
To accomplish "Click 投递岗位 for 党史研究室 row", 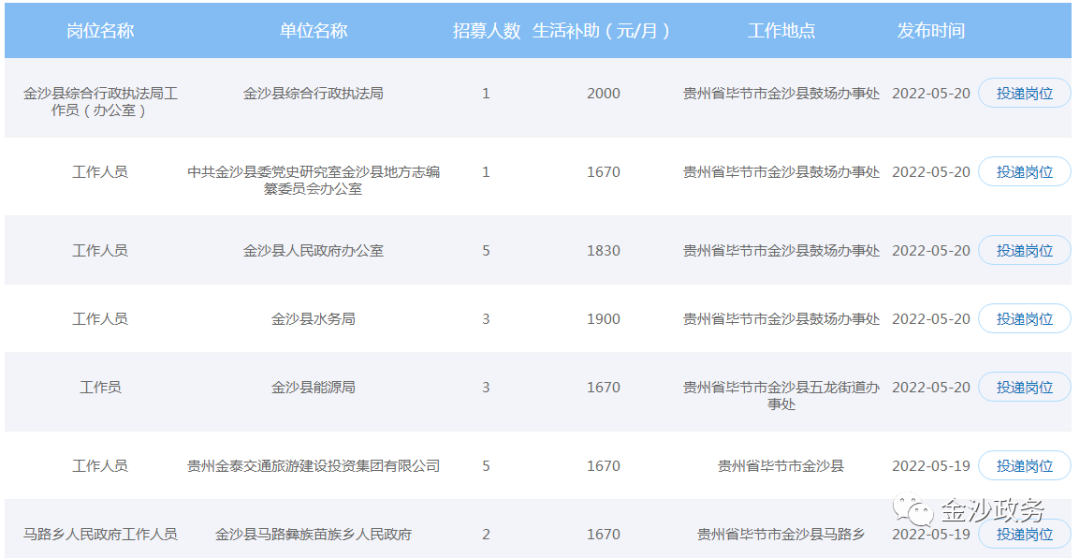I will [1024, 172].
